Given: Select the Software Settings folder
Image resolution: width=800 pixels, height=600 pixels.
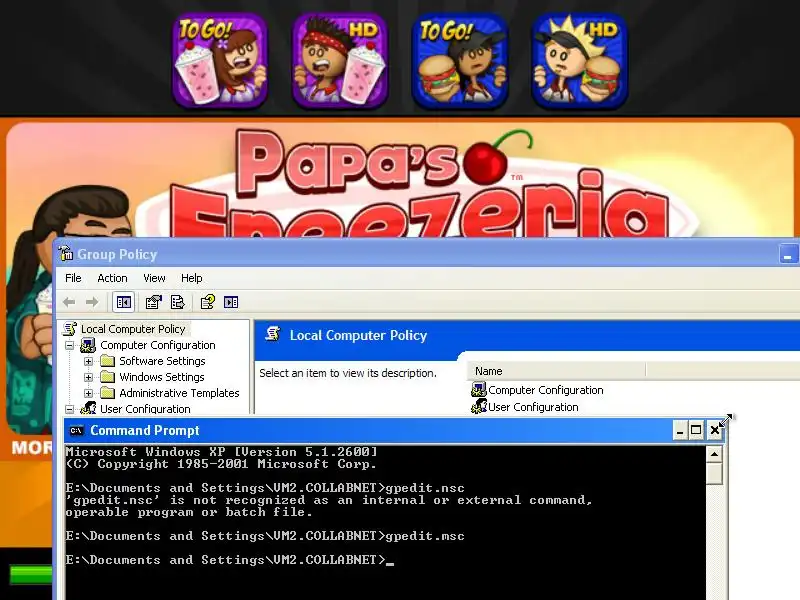Looking at the screenshot, I should point(162,361).
